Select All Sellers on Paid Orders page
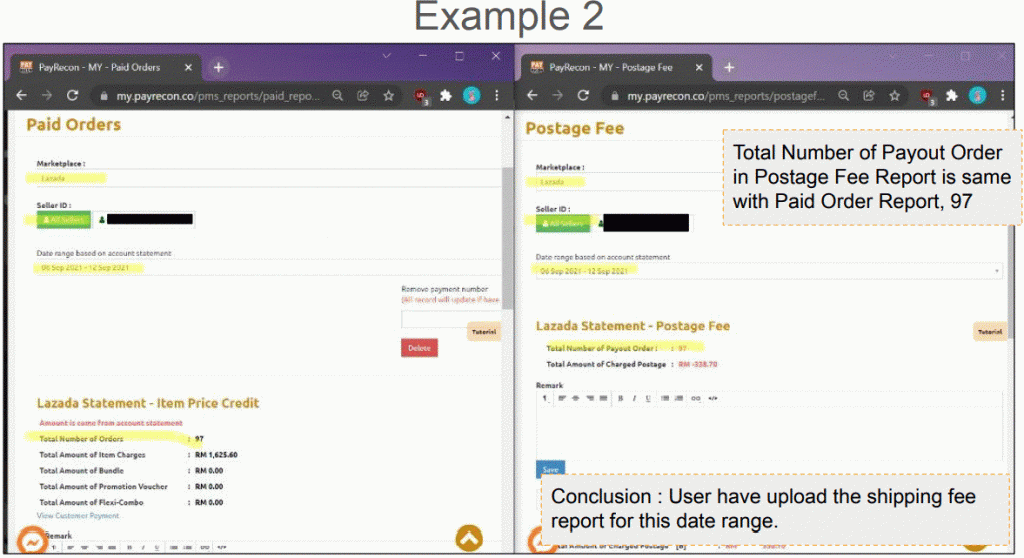 (63, 220)
